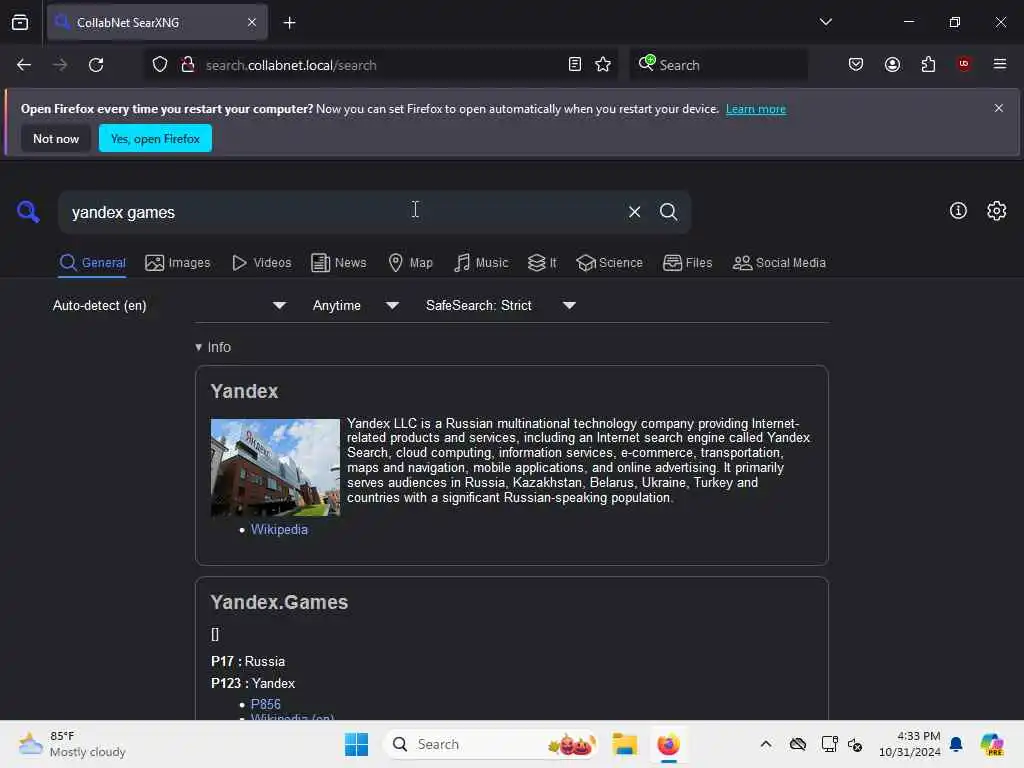The width and height of the screenshot is (1024, 768).
Task: Reload the current page
Action: coord(96,65)
